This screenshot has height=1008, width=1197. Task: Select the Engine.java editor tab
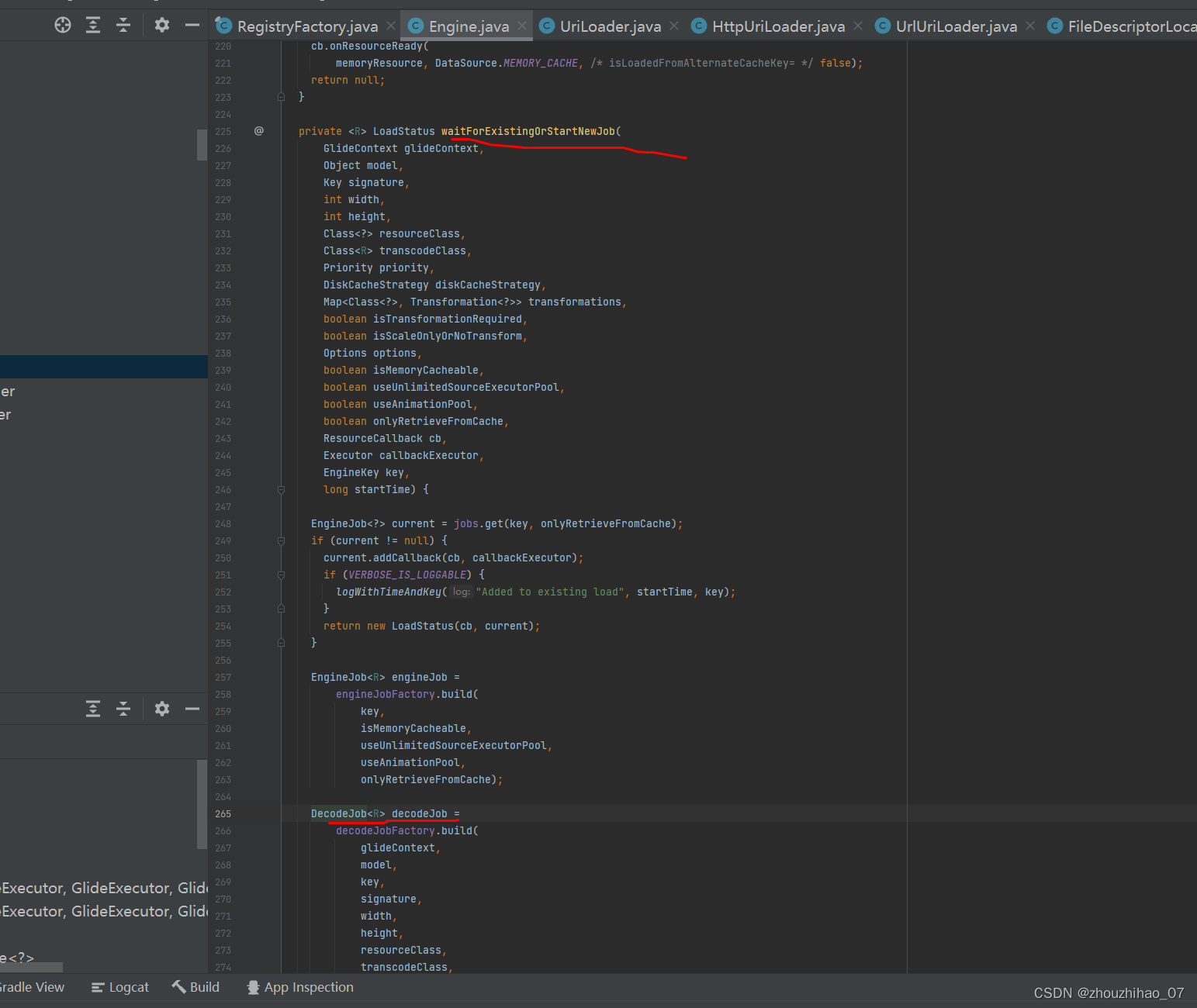point(469,26)
